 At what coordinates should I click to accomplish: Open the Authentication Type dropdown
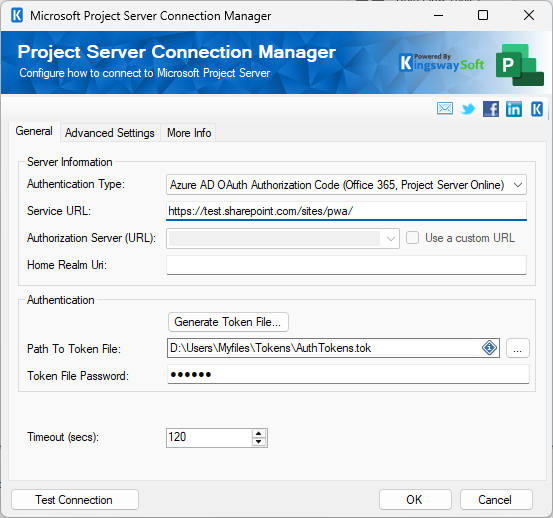(x=346, y=185)
